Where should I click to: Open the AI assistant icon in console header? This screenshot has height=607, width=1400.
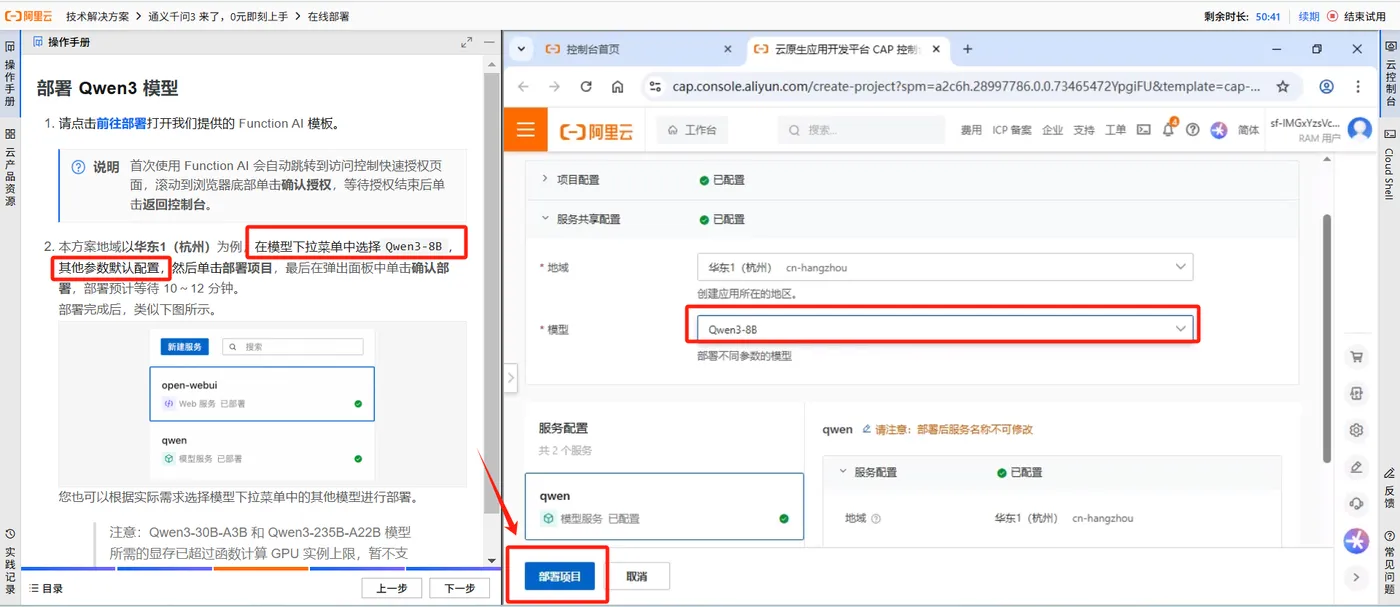pyautogui.click(x=1218, y=130)
